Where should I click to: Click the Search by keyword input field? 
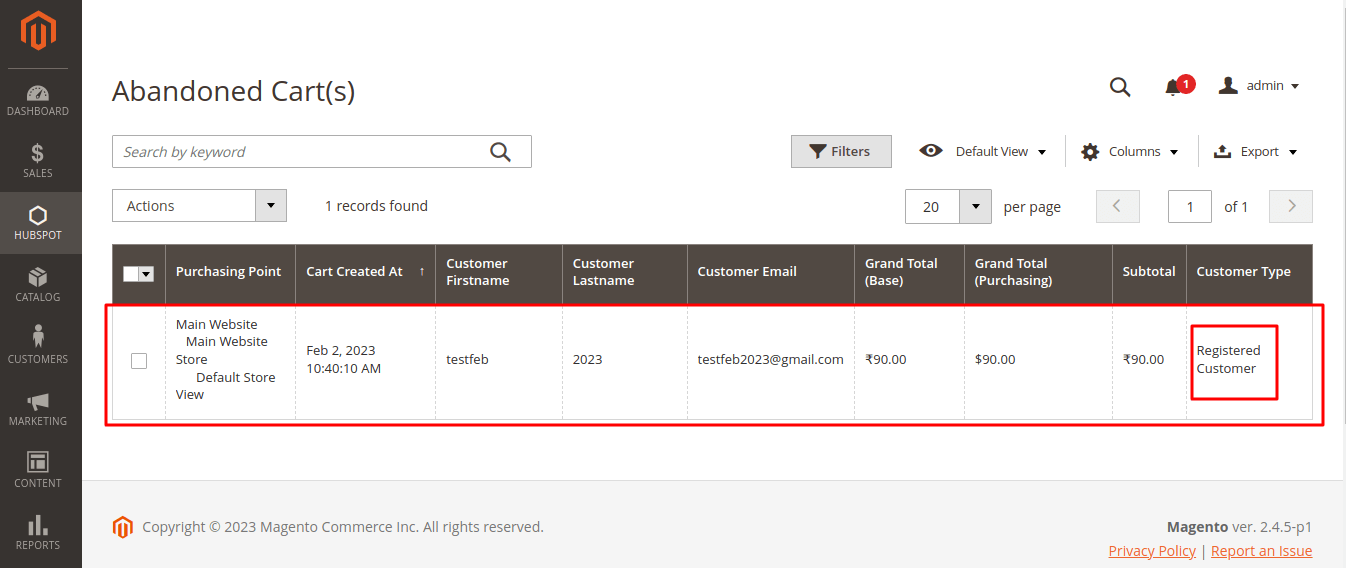click(300, 152)
